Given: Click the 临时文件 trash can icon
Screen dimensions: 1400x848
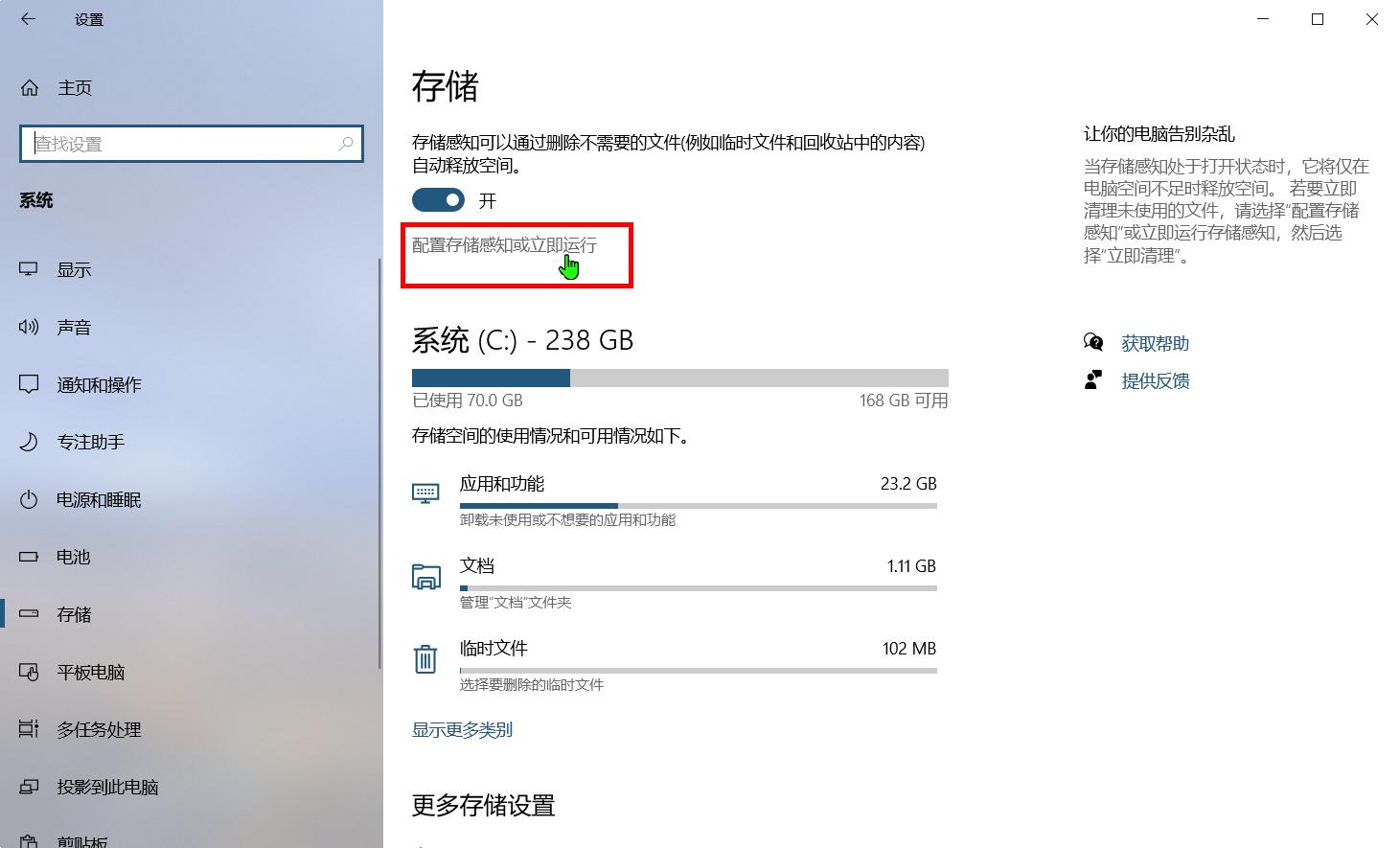Looking at the screenshot, I should point(426,659).
